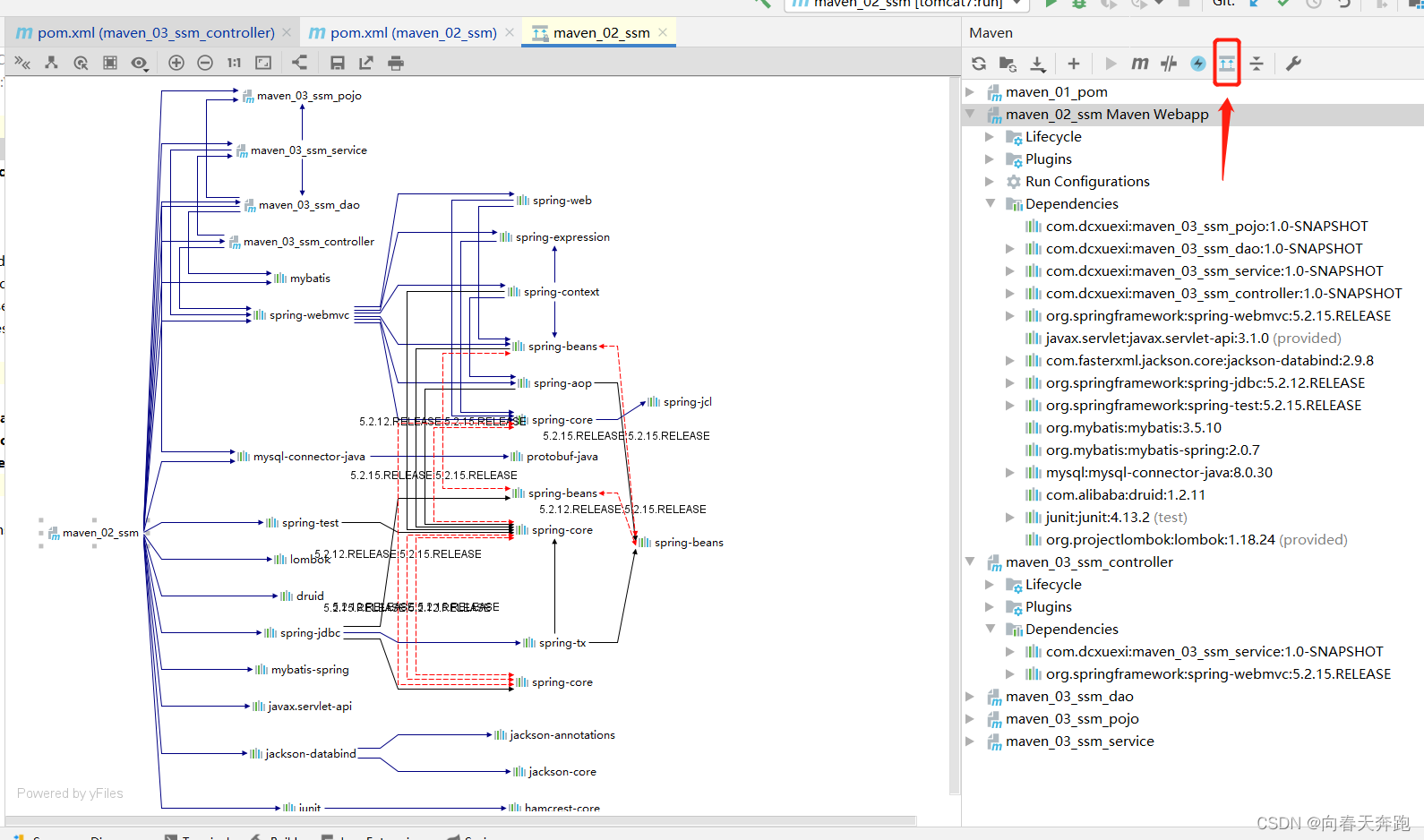
Task: Click the diagram horizontal scrollbar
Action: click(461, 820)
